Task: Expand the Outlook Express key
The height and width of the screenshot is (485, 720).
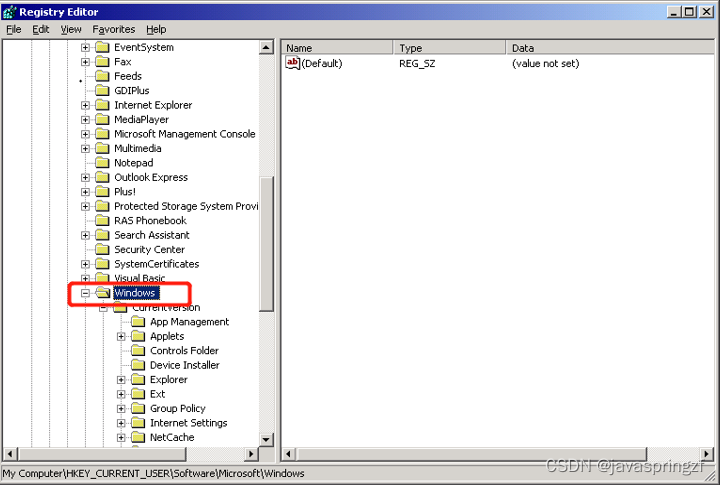Action: click(85, 177)
